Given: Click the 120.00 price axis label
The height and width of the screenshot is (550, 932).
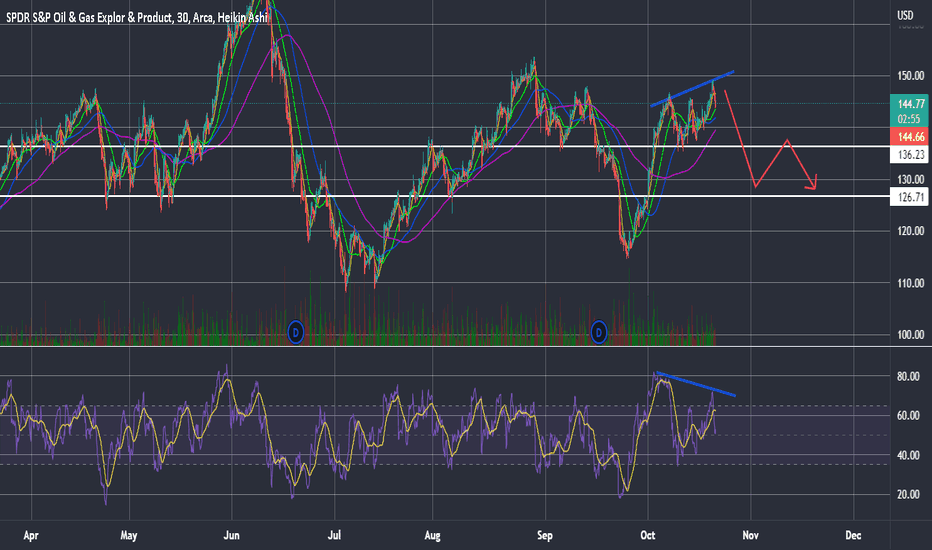Looking at the screenshot, I should point(911,231).
